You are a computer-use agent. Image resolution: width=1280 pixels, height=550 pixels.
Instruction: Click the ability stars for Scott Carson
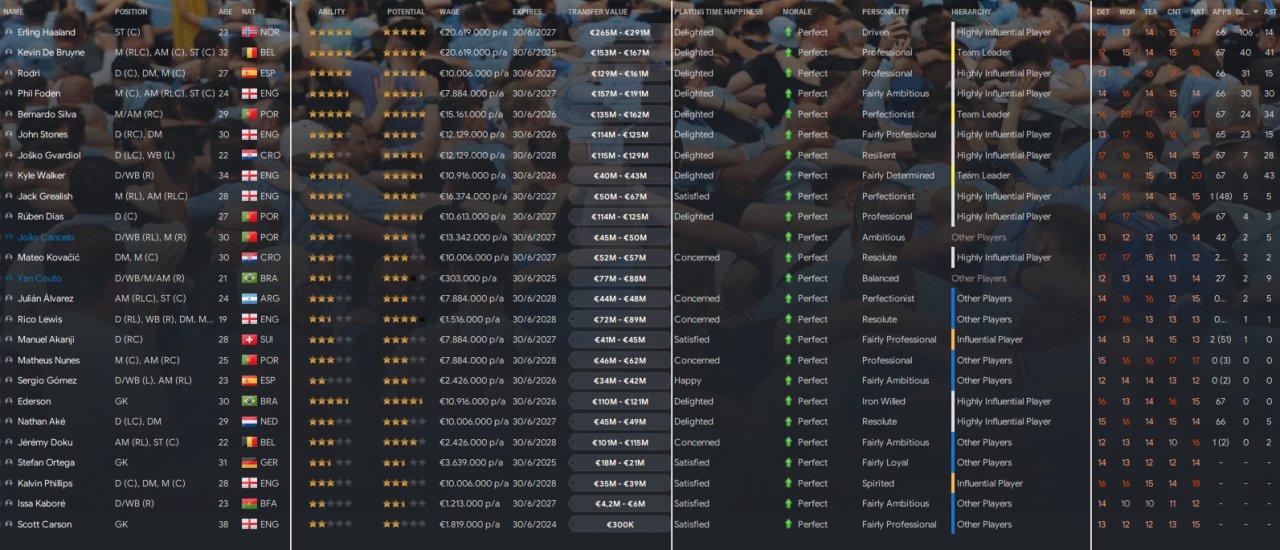pyautogui.click(x=330, y=524)
